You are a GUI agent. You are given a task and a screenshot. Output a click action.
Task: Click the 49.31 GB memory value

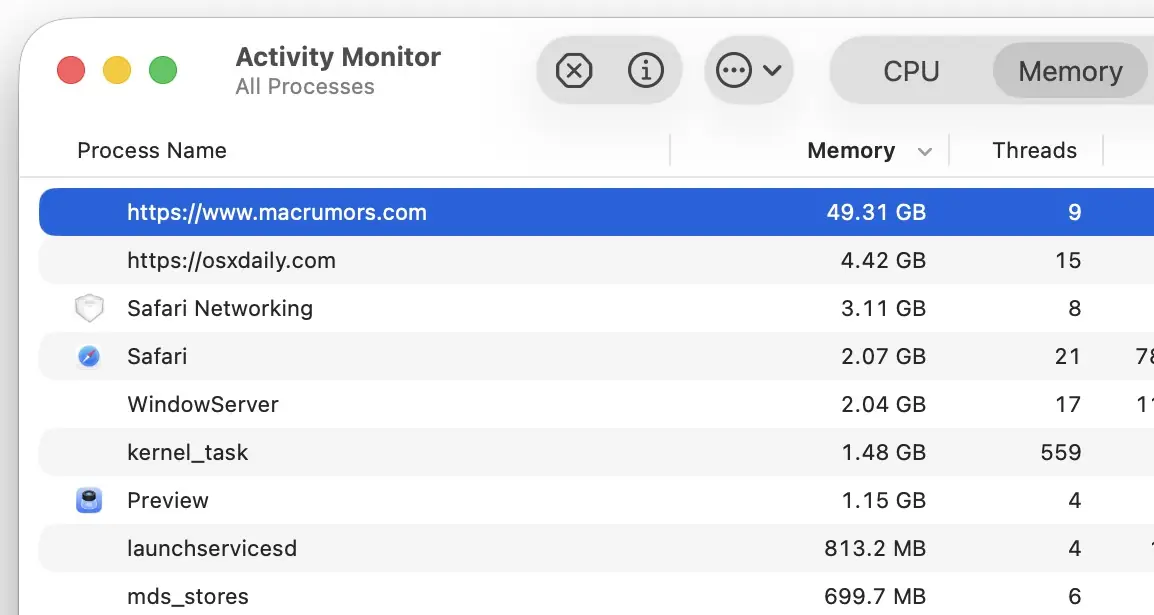(x=876, y=212)
